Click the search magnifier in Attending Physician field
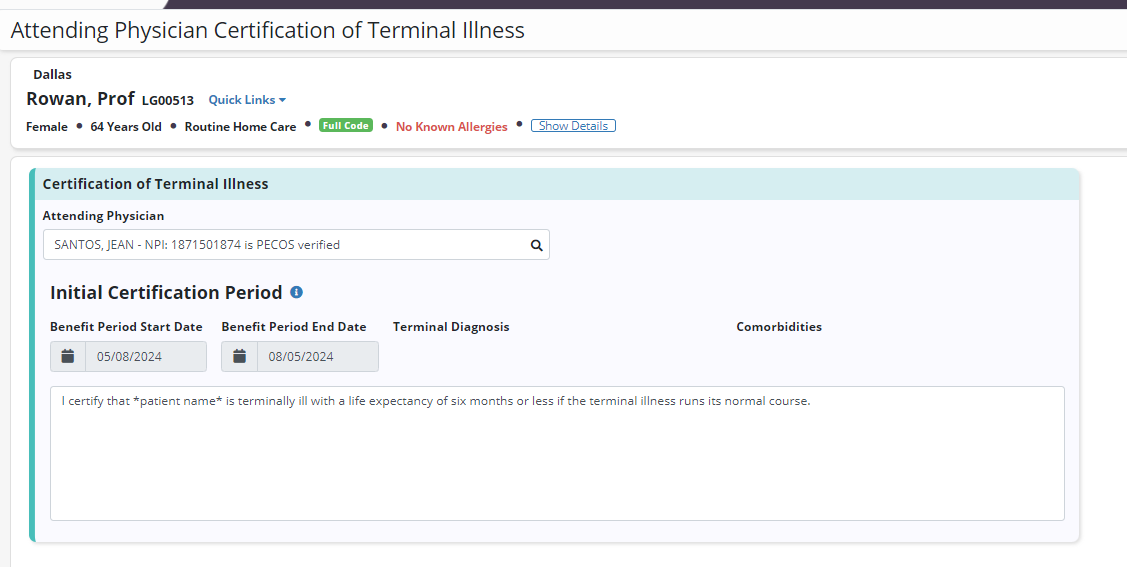The width and height of the screenshot is (1127, 567). tap(536, 245)
